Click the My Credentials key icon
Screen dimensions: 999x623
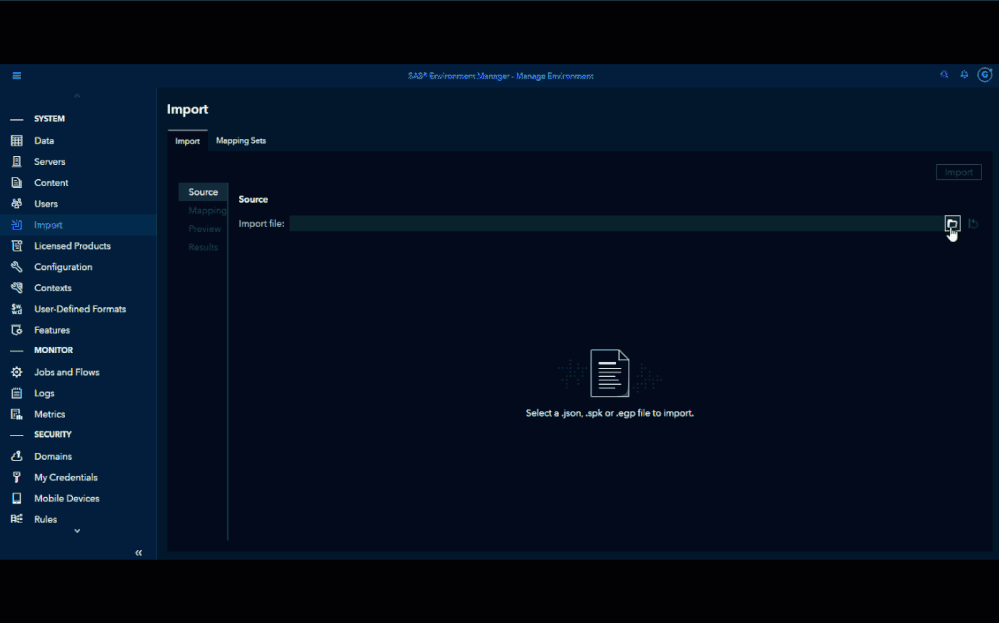click(17, 477)
